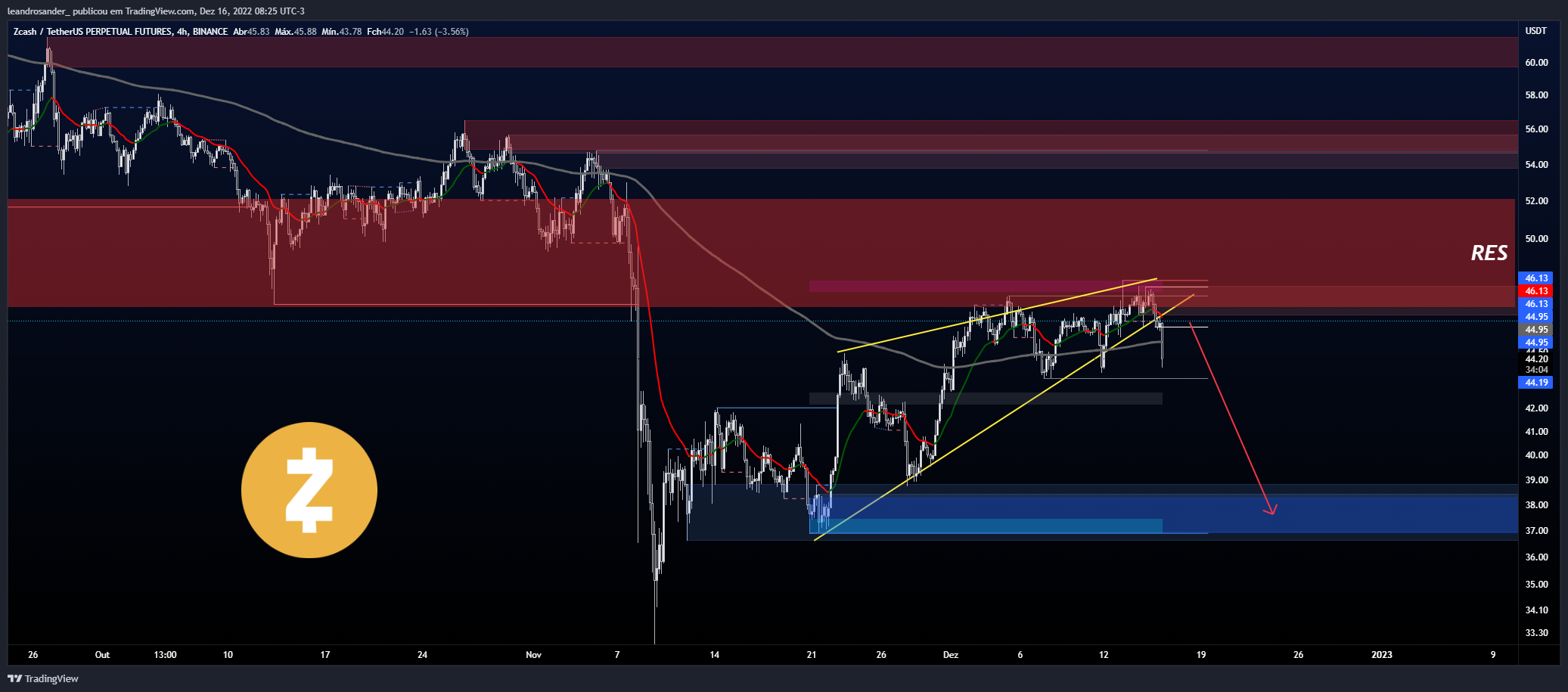Click the blue 44.19 price tag
This screenshot has height=692, width=1568.
coord(1535,383)
